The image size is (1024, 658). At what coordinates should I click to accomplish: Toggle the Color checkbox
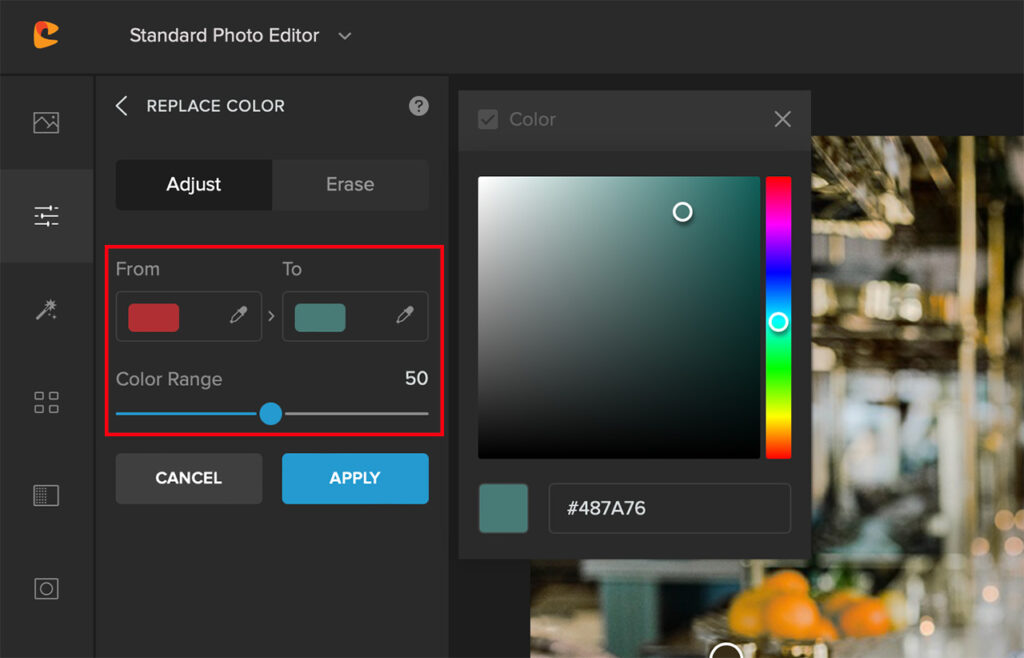488,119
